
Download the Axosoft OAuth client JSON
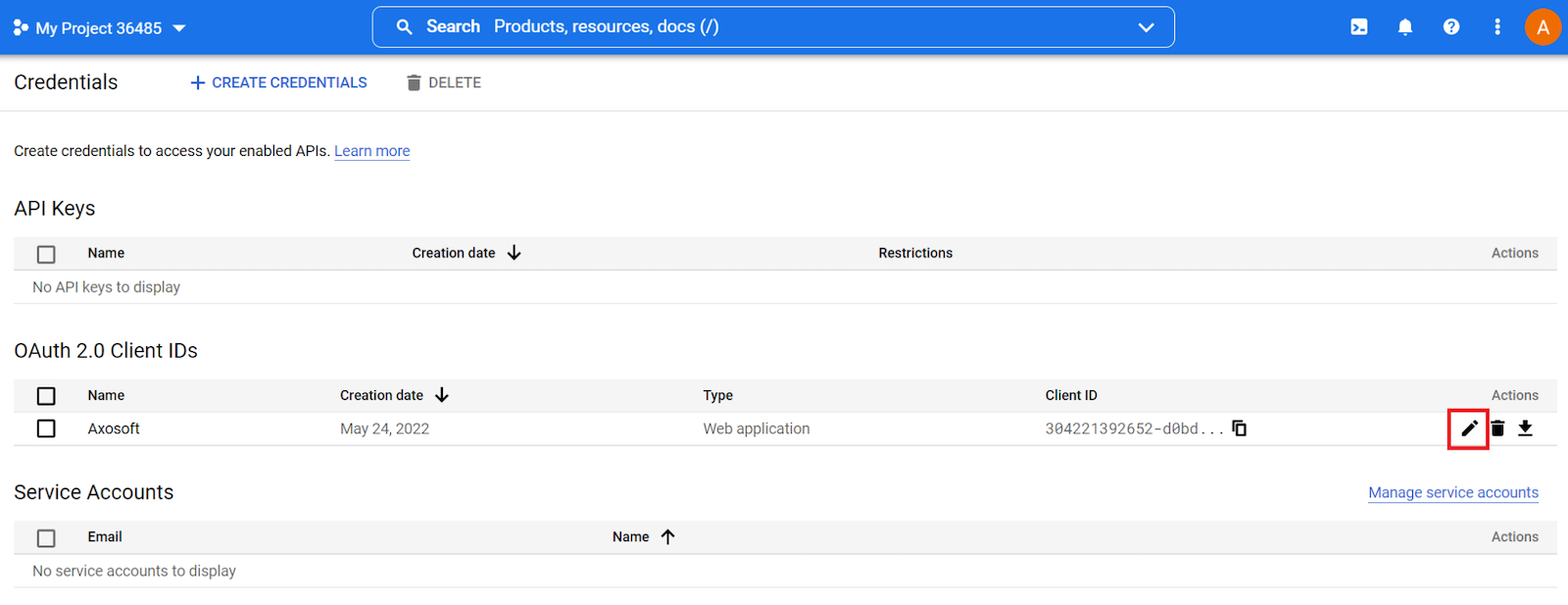pos(1526,429)
